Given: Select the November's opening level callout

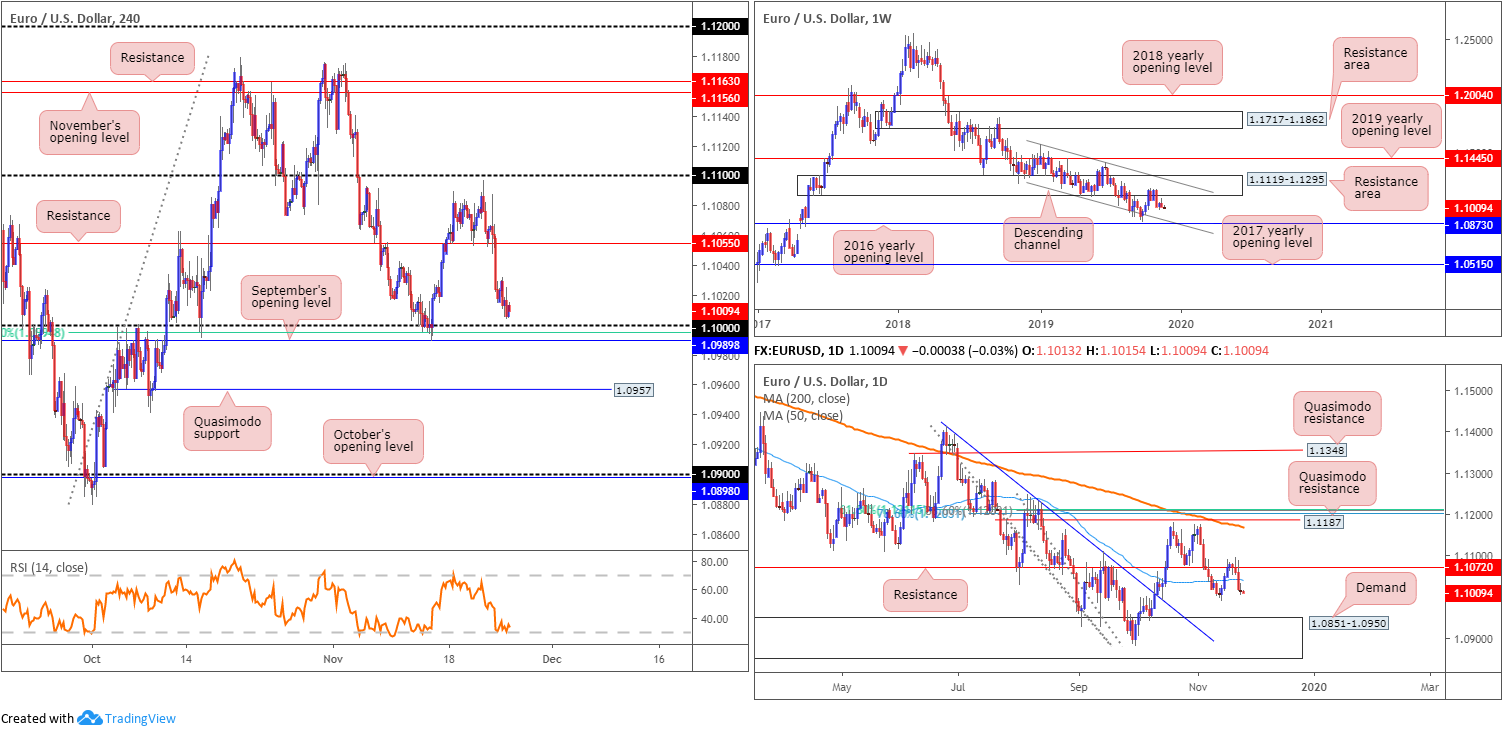Looking at the screenshot, I should click(x=89, y=132).
